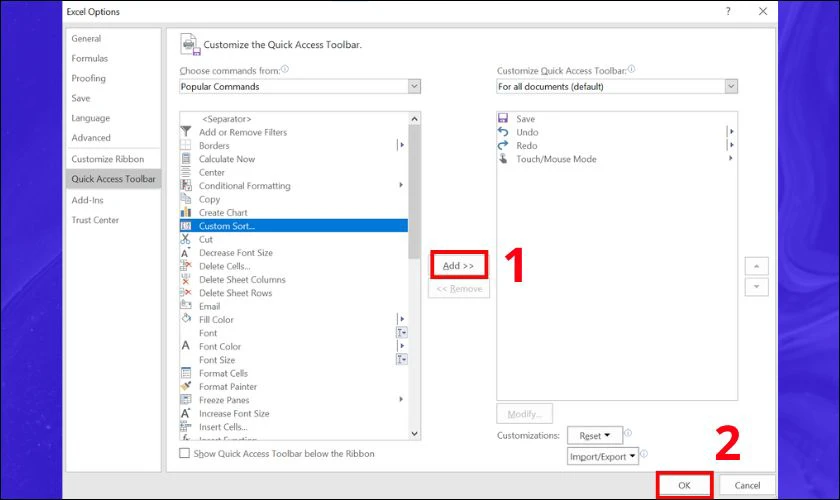Click the Borders command icon
The height and width of the screenshot is (500, 840).
[186, 145]
